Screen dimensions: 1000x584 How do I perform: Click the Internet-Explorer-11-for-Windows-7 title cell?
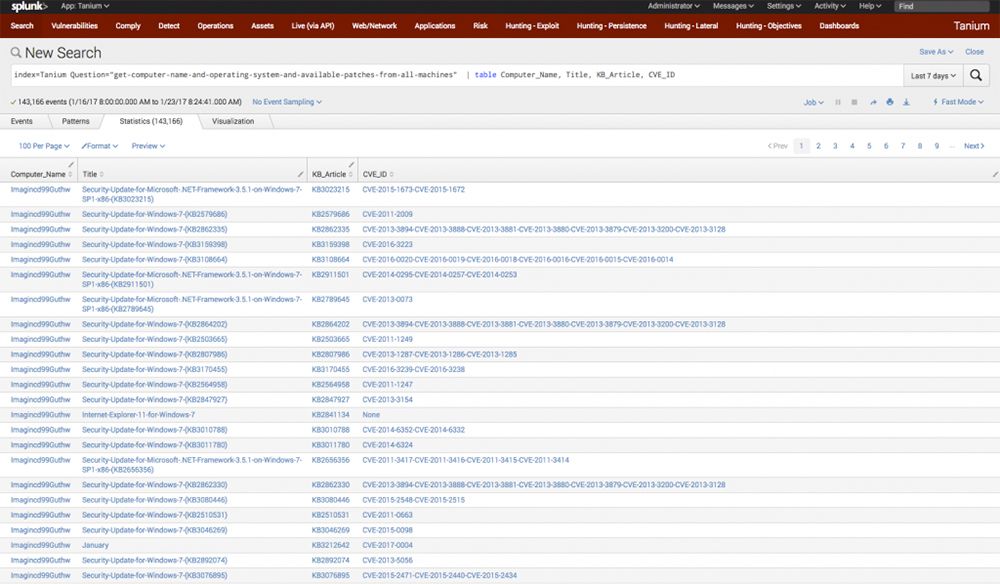(x=138, y=414)
